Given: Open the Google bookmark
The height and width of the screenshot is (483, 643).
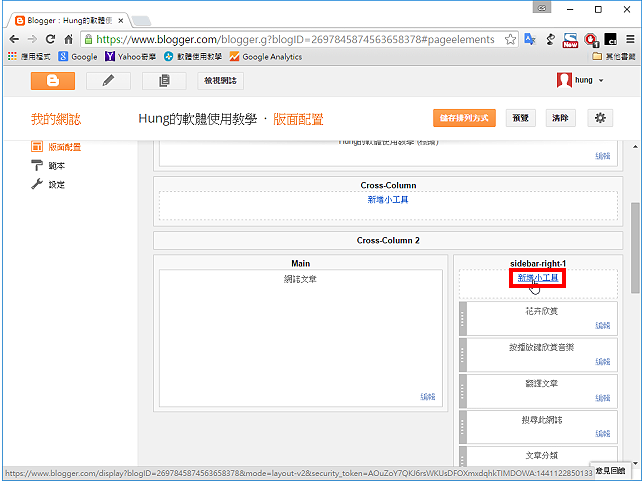Looking at the screenshot, I should click(x=78, y=57).
